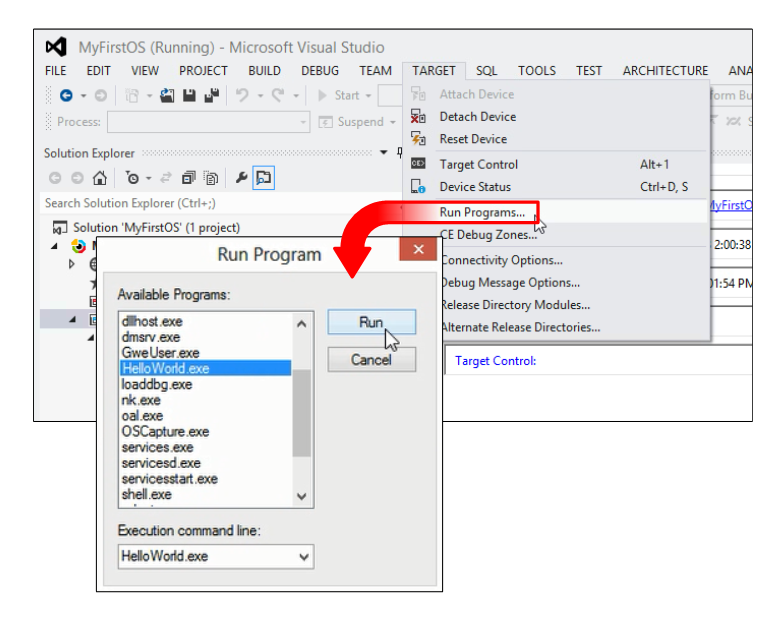Select Solution 'MyFirstOS' tree node
The width and height of the screenshot is (759, 625).
click(x=156, y=228)
